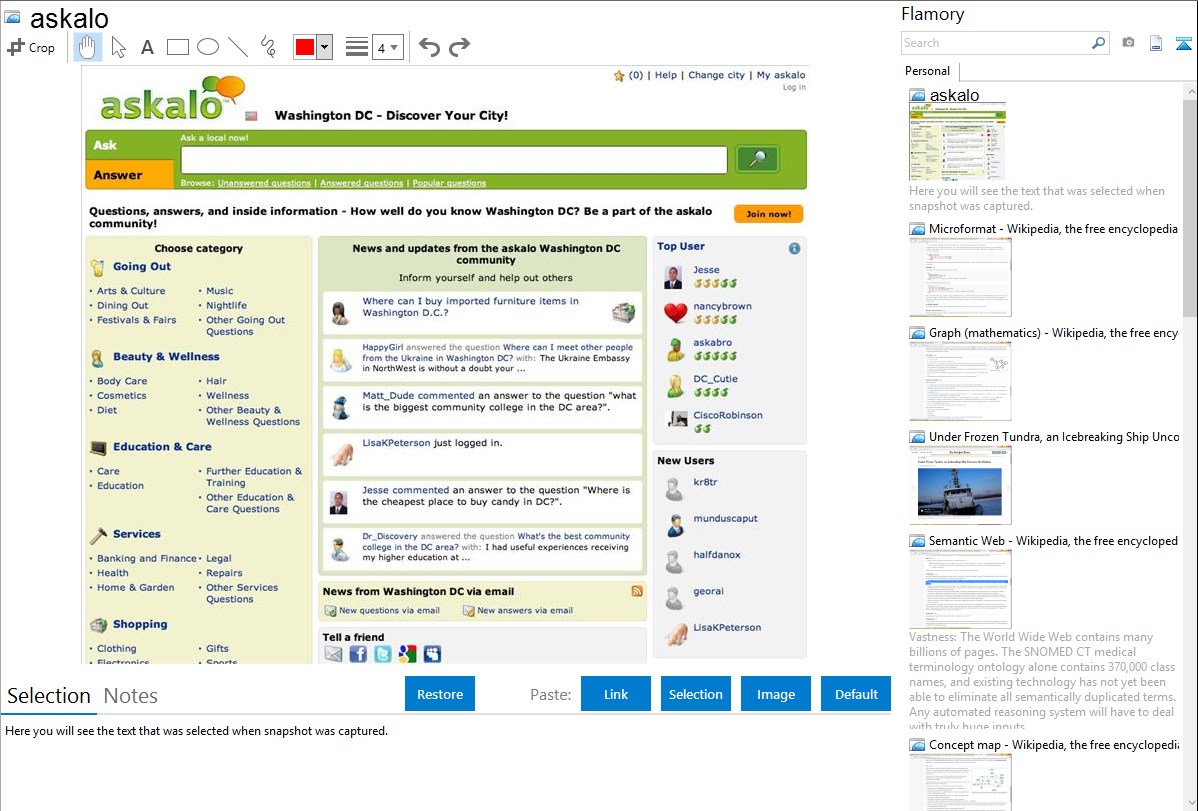Select the ellipse drawing tool

point(208,47)
